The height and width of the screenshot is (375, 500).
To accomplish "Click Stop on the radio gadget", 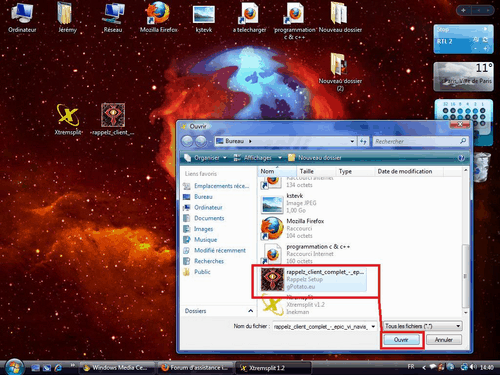I will (443, 29).
